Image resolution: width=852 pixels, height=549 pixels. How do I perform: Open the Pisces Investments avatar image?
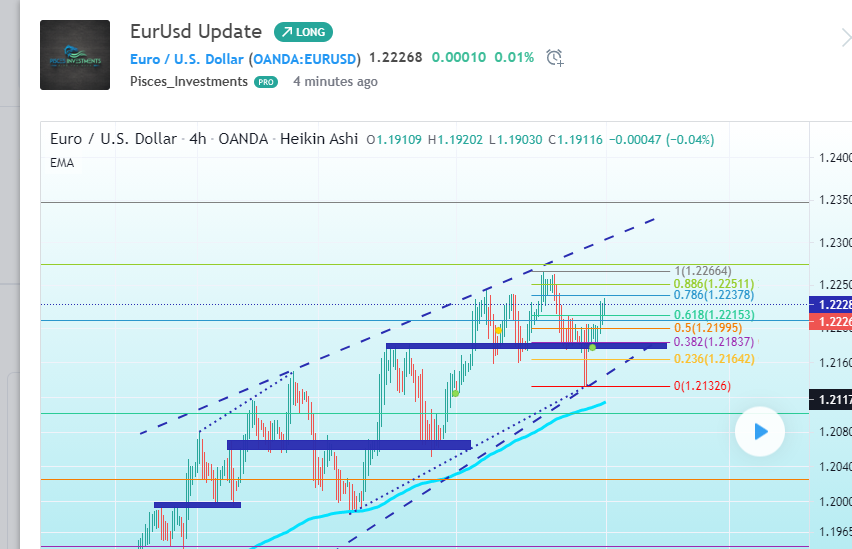coord(75,55)
